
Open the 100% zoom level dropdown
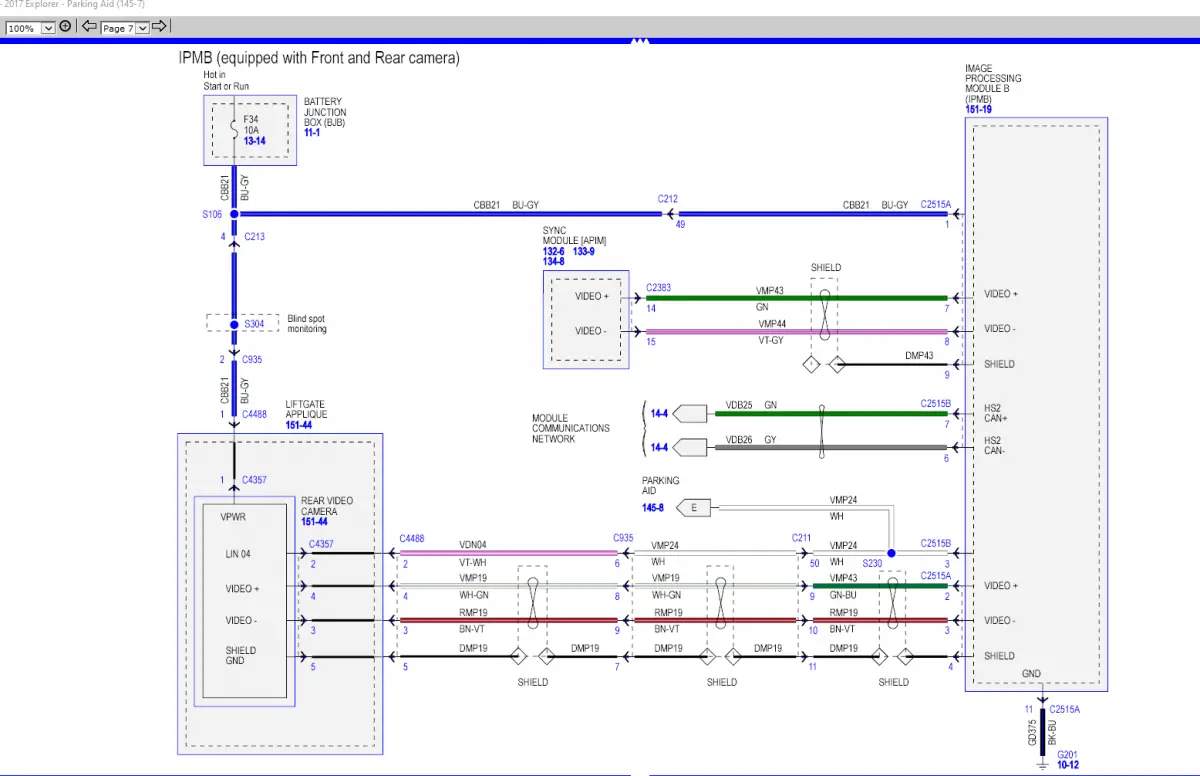point(30,28)
